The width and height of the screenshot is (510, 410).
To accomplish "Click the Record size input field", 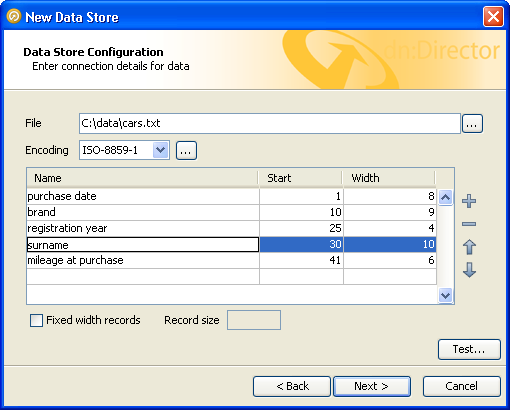I will (x=254, y=320).
